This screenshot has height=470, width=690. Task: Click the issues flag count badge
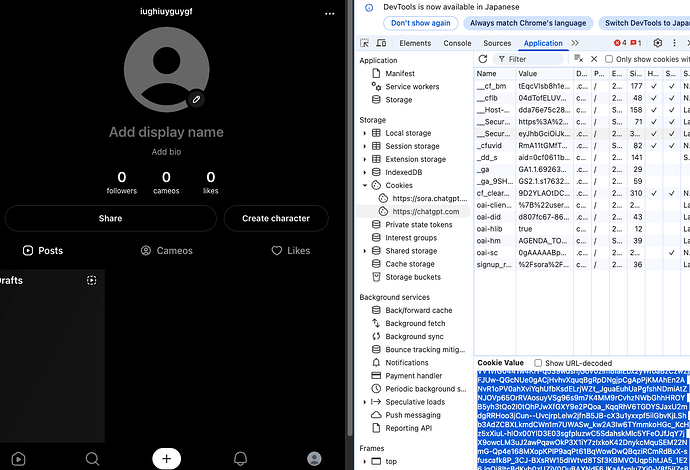point(635,43)
